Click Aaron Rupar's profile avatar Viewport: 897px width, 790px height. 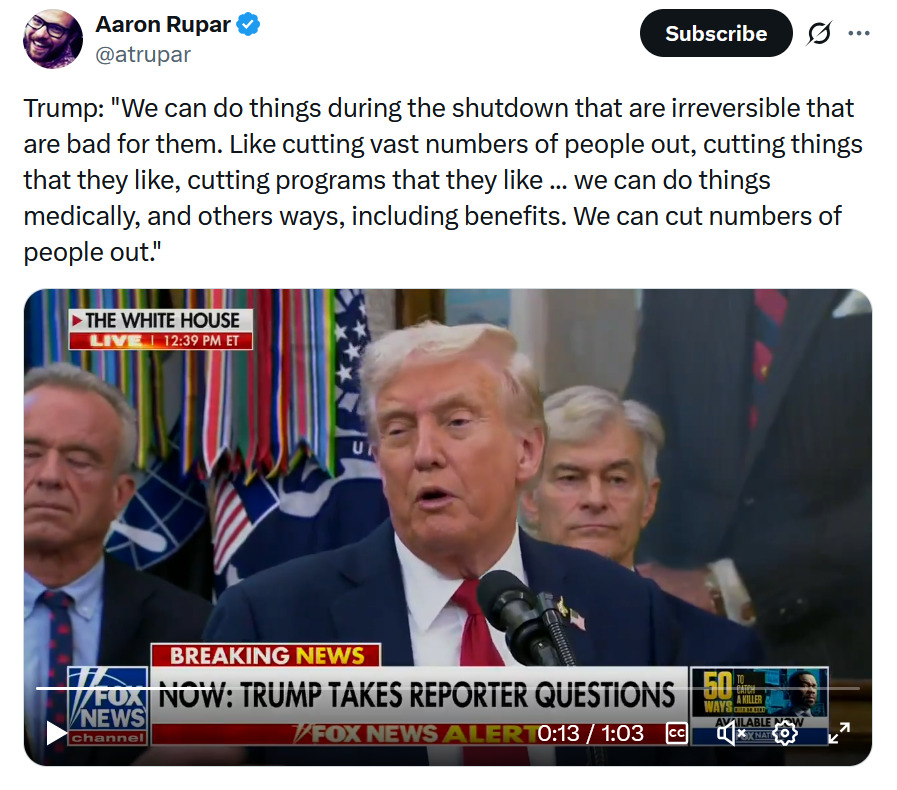point(53,39)
